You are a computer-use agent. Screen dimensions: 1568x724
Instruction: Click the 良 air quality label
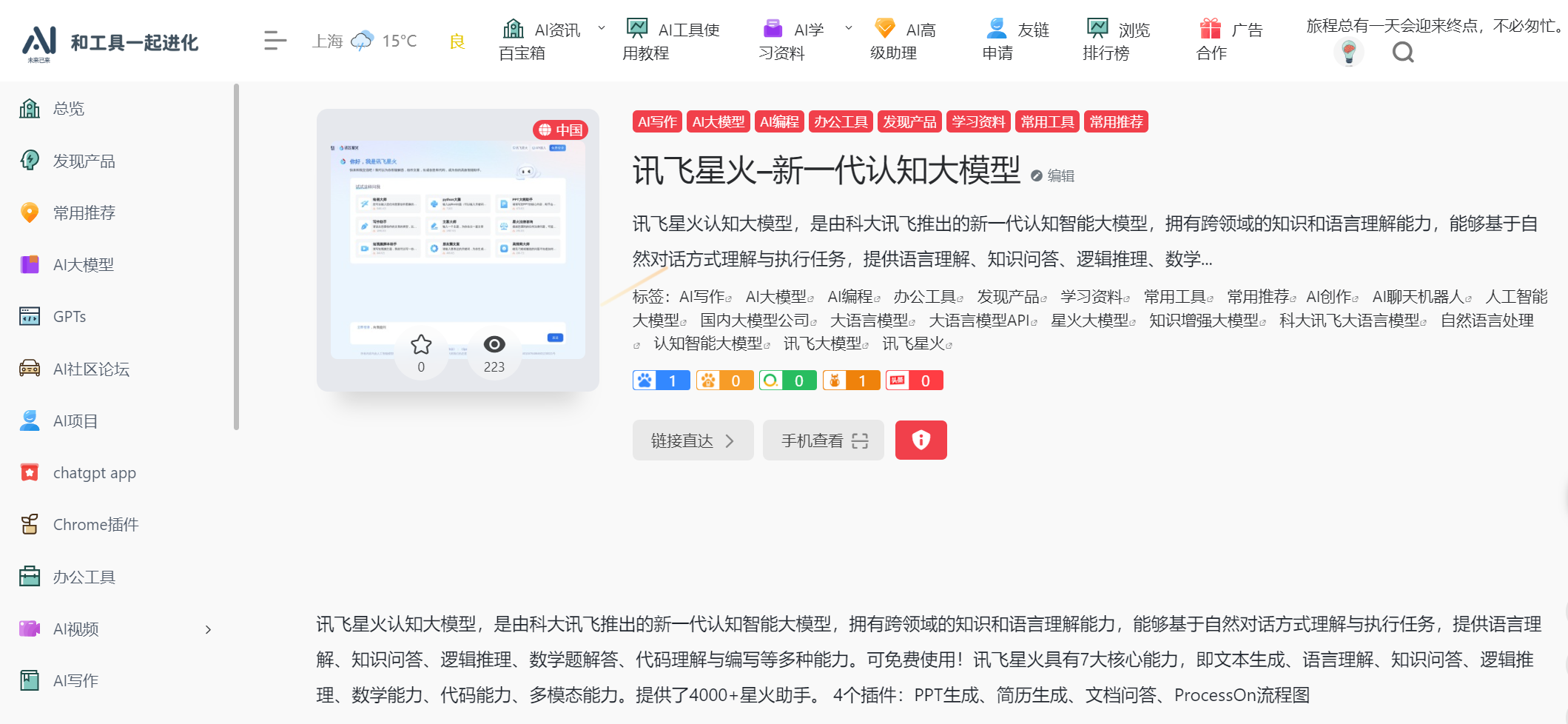457,41
